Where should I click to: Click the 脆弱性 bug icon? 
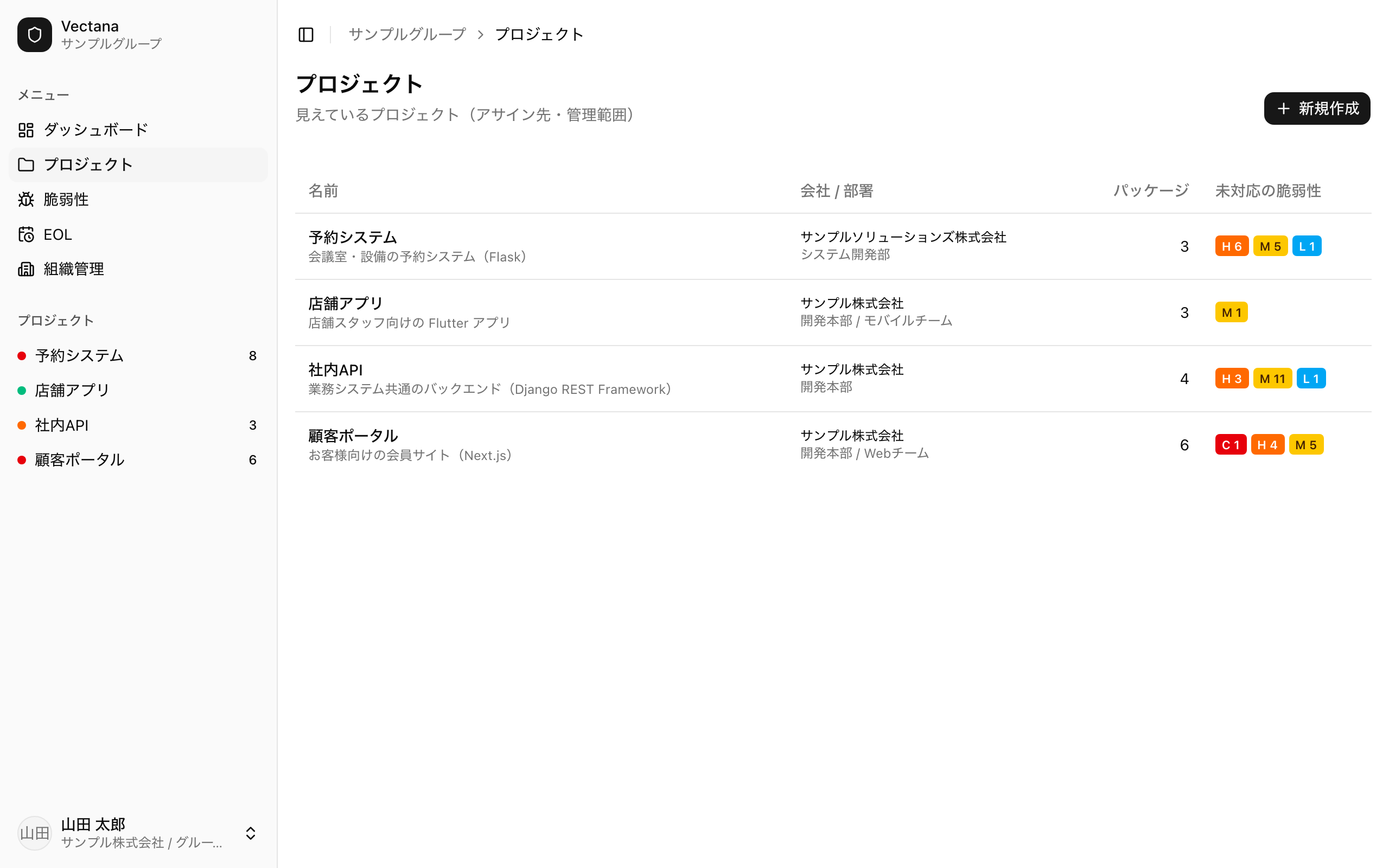26,199
